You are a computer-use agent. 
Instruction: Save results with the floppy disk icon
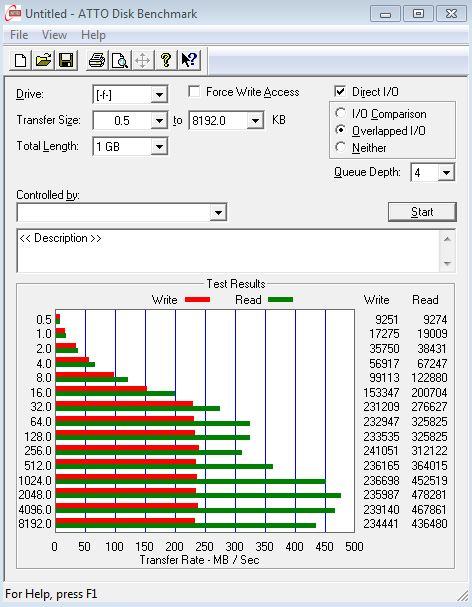click(66, 61)
